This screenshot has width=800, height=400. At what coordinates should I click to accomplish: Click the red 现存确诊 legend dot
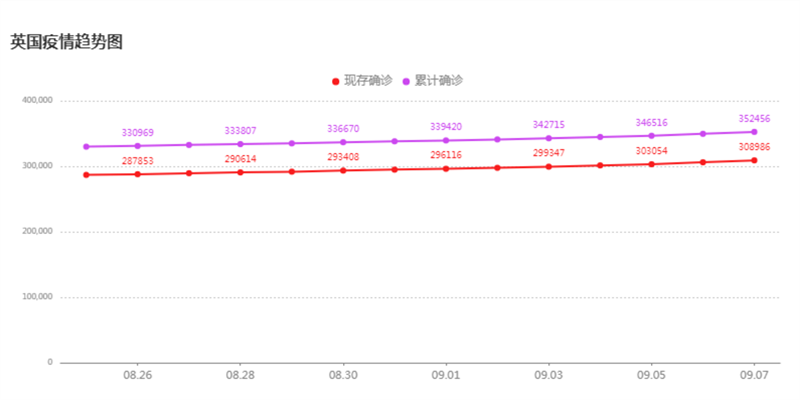pyautogui.click(x=336, y=81)
